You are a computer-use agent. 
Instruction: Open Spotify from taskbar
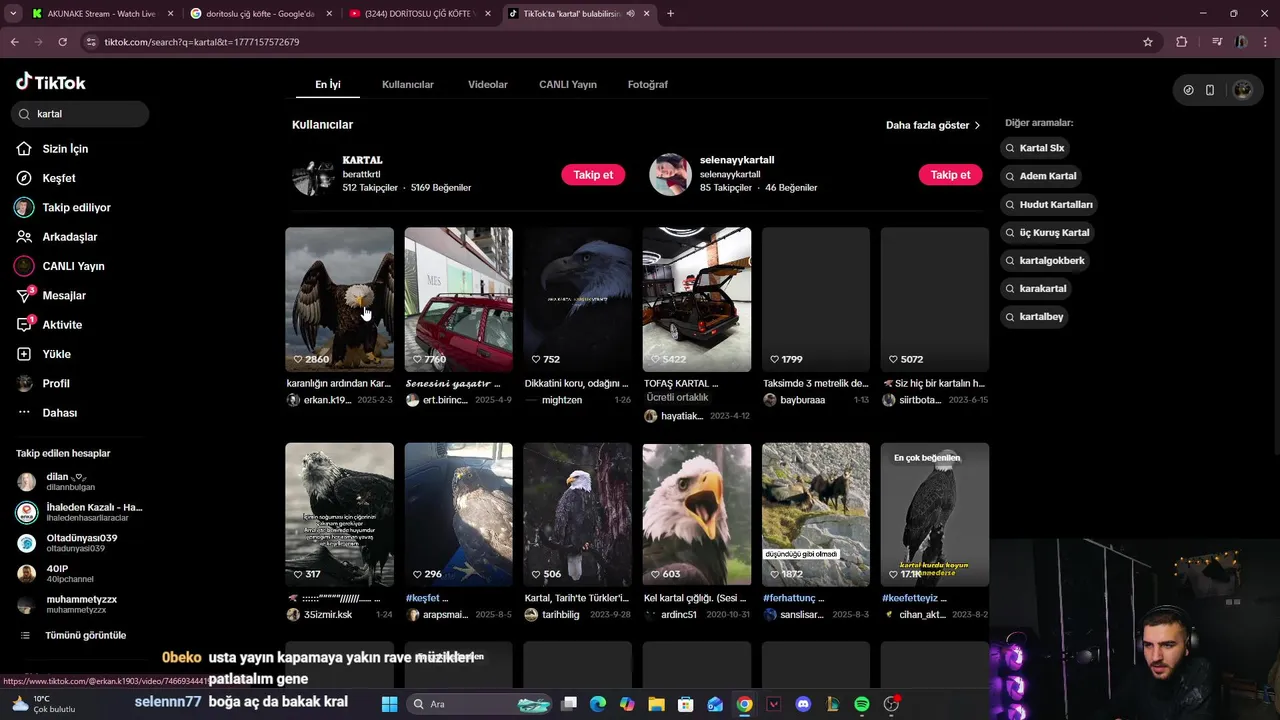(862, 704)
